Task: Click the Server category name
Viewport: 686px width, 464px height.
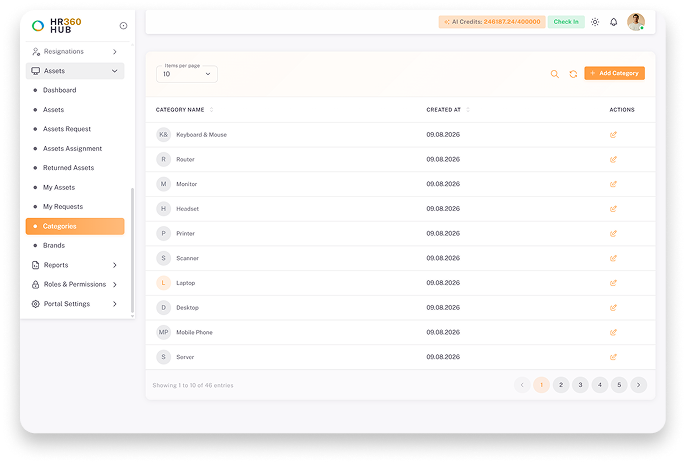Action: pos(185,357)
